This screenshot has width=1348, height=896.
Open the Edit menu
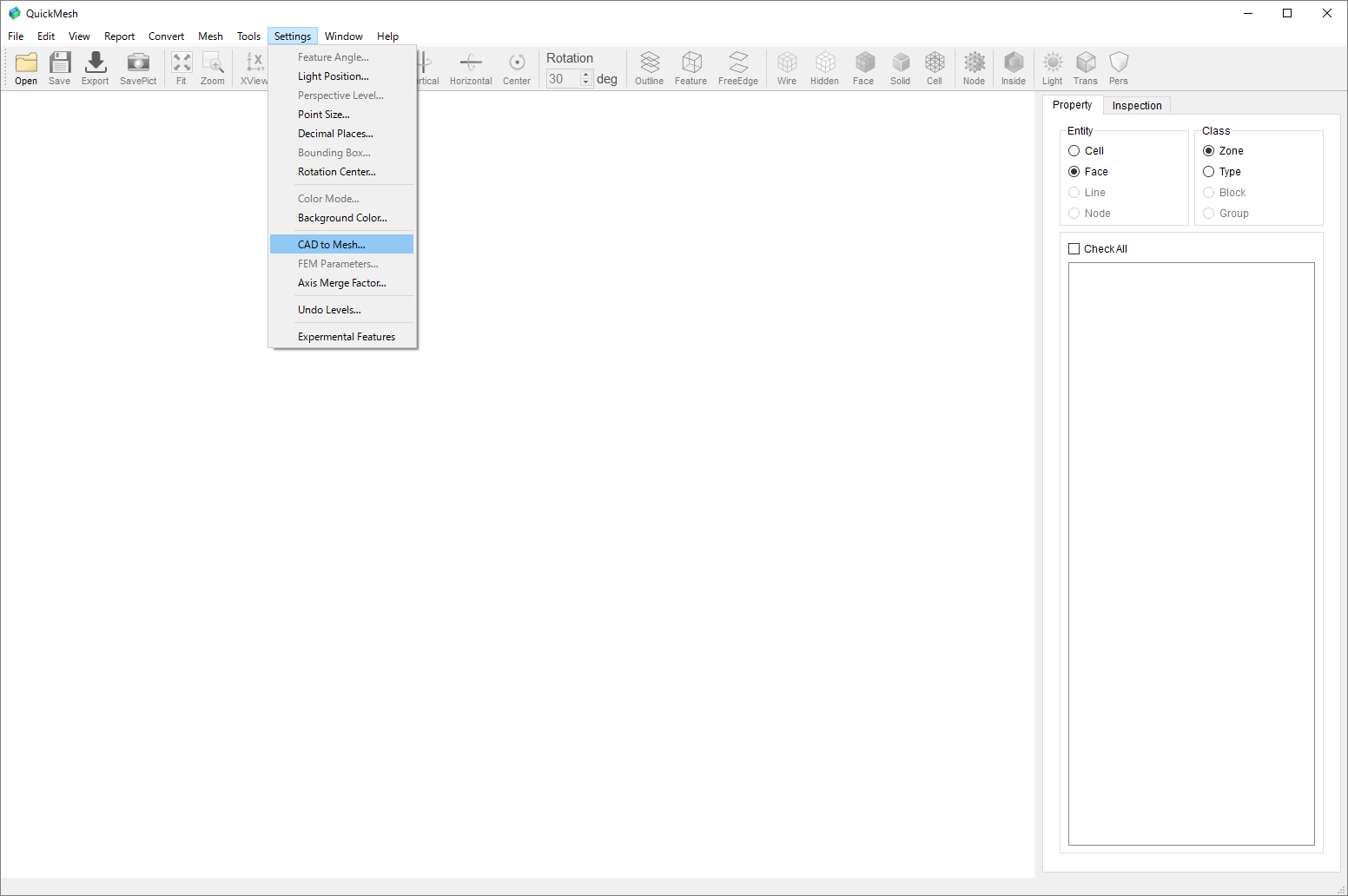46,36
